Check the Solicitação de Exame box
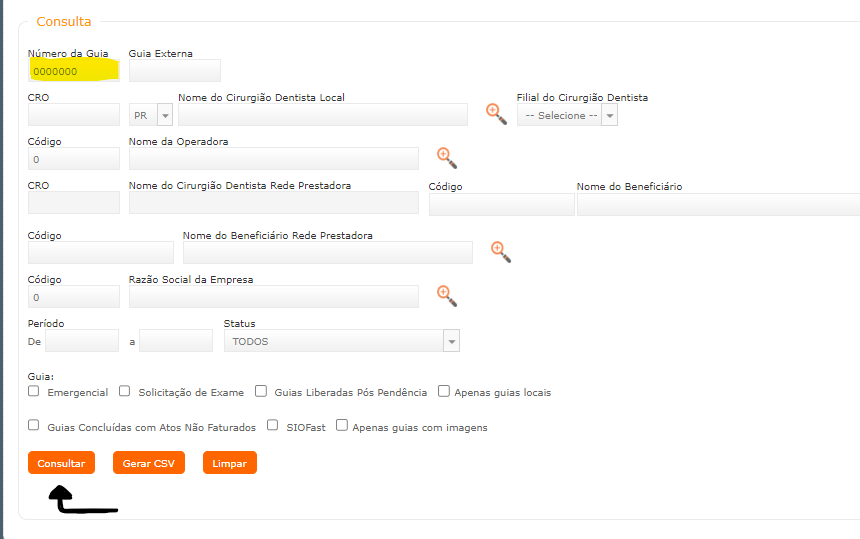 pyautogui.click(x=125, y=392)
